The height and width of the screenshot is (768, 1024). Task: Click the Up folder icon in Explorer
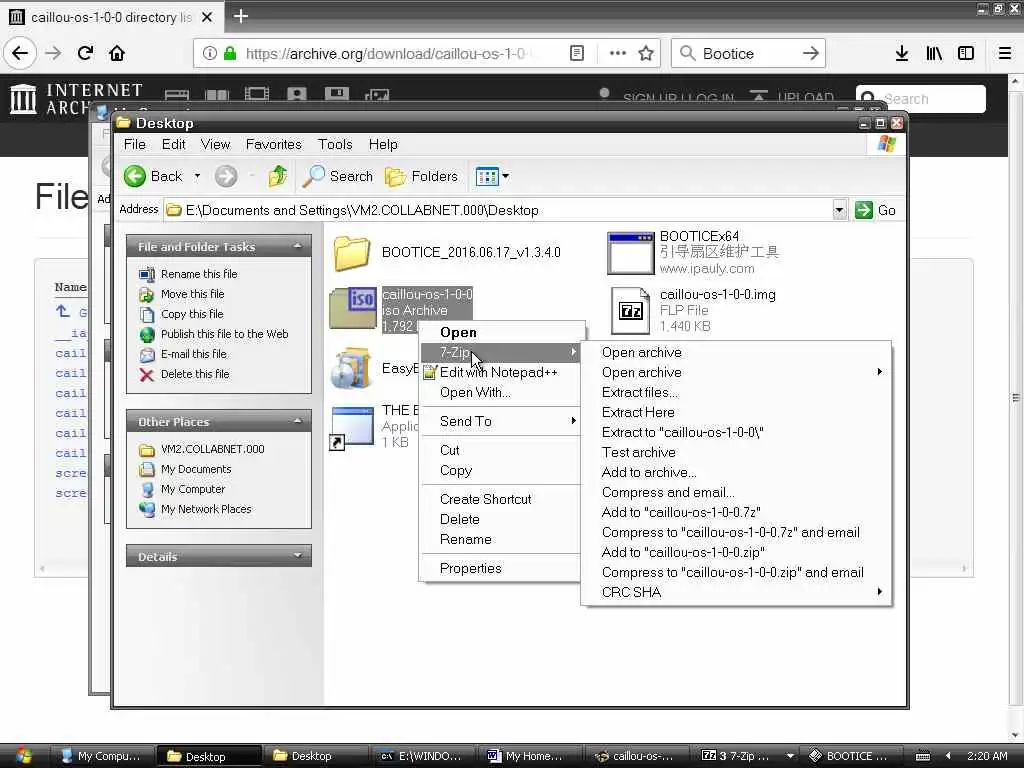click(x=278, y=176)
